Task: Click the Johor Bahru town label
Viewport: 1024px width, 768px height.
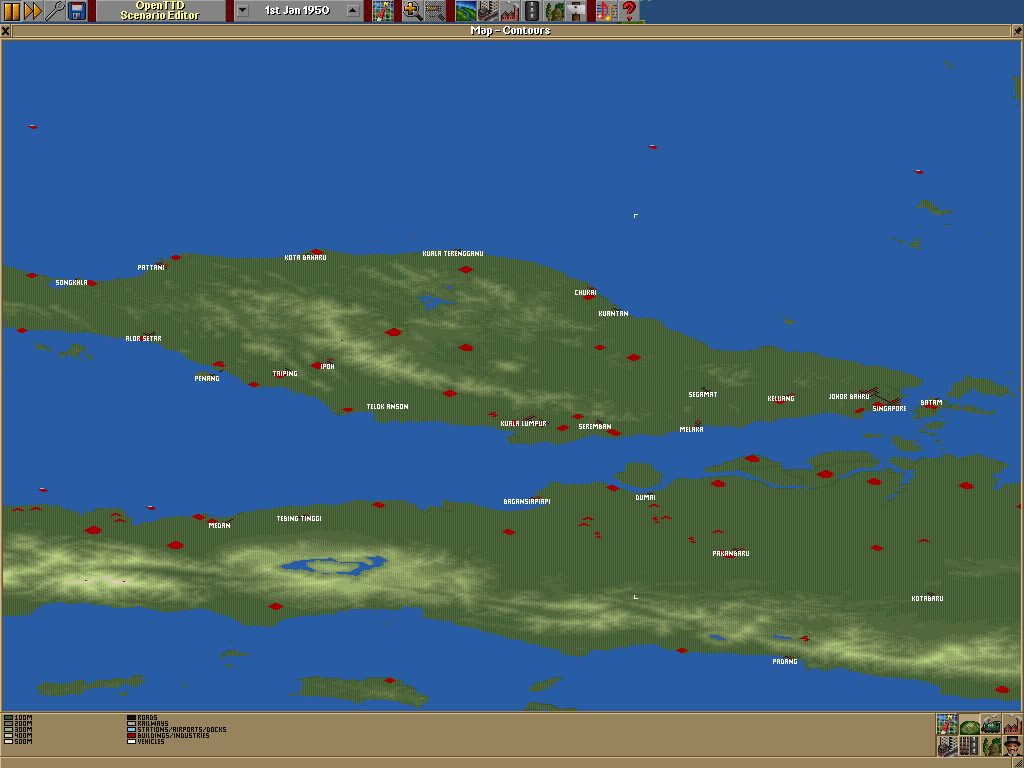Action: pyautogui.click(x=849, y=396)
